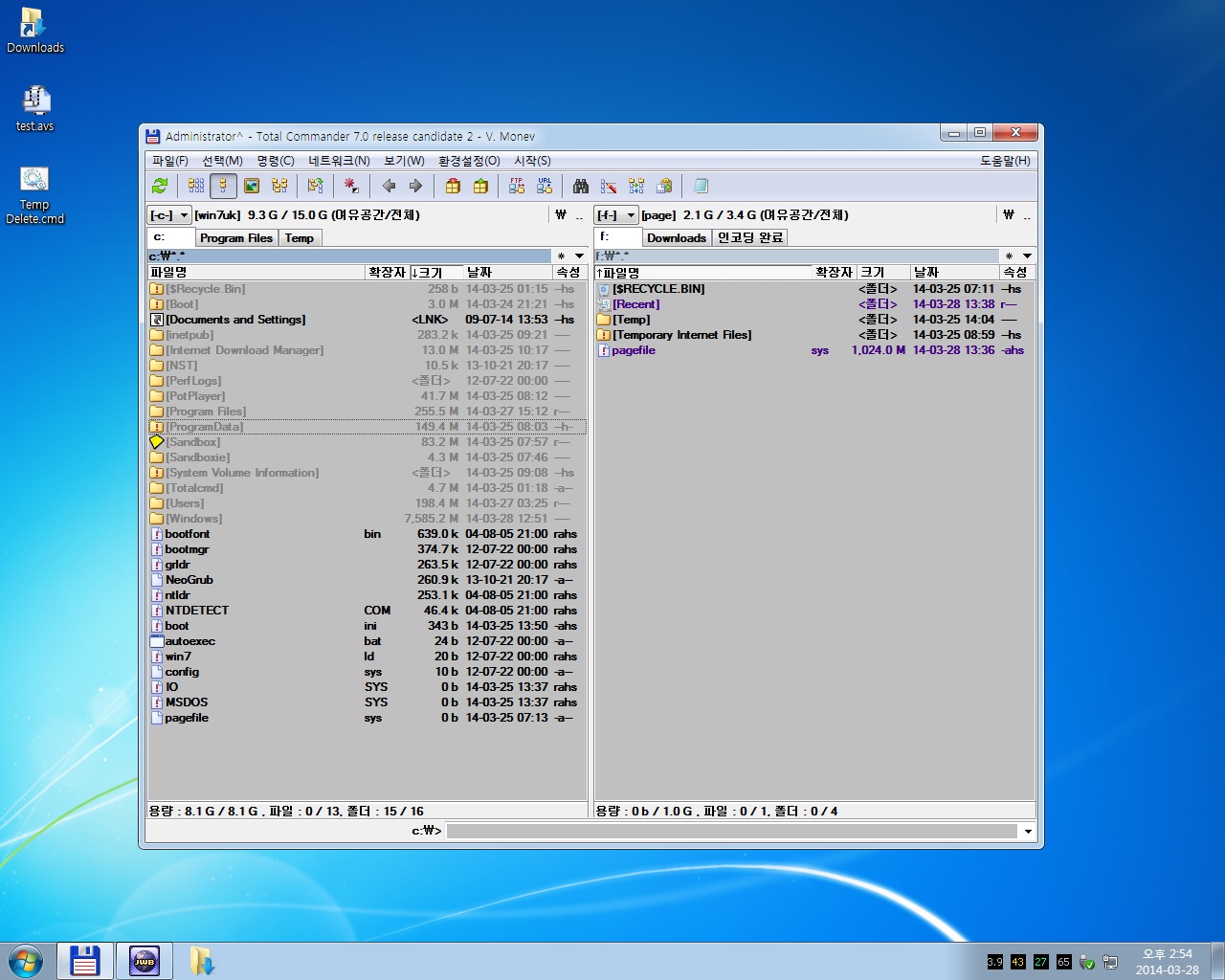This screenshot has width=1225, height=980.
Task: Sort left panel by 확장자 column
Action: (x=388, y=273)
